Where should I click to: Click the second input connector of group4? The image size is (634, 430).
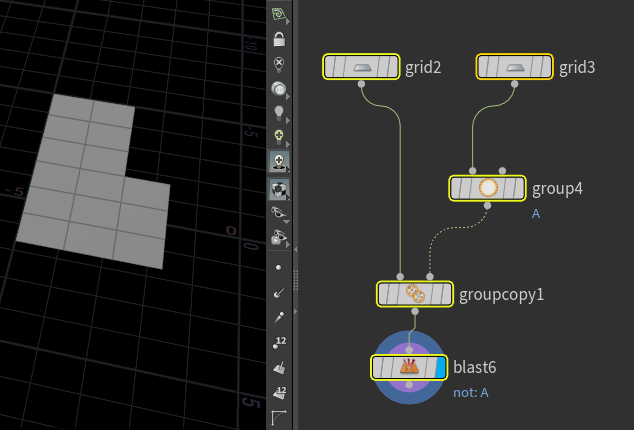(x=502, y=171)
